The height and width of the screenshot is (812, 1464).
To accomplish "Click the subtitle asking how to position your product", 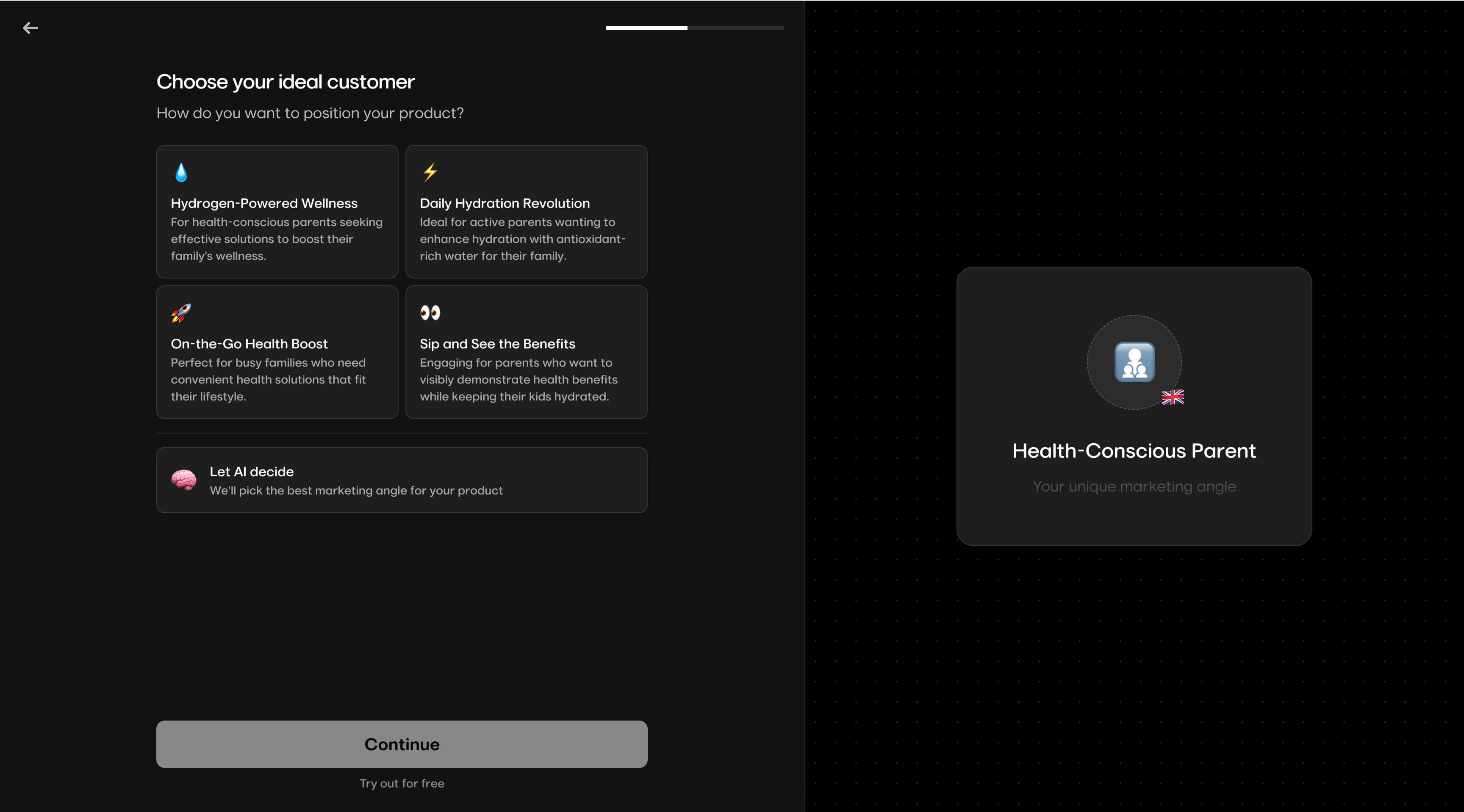I will [310, 113].
